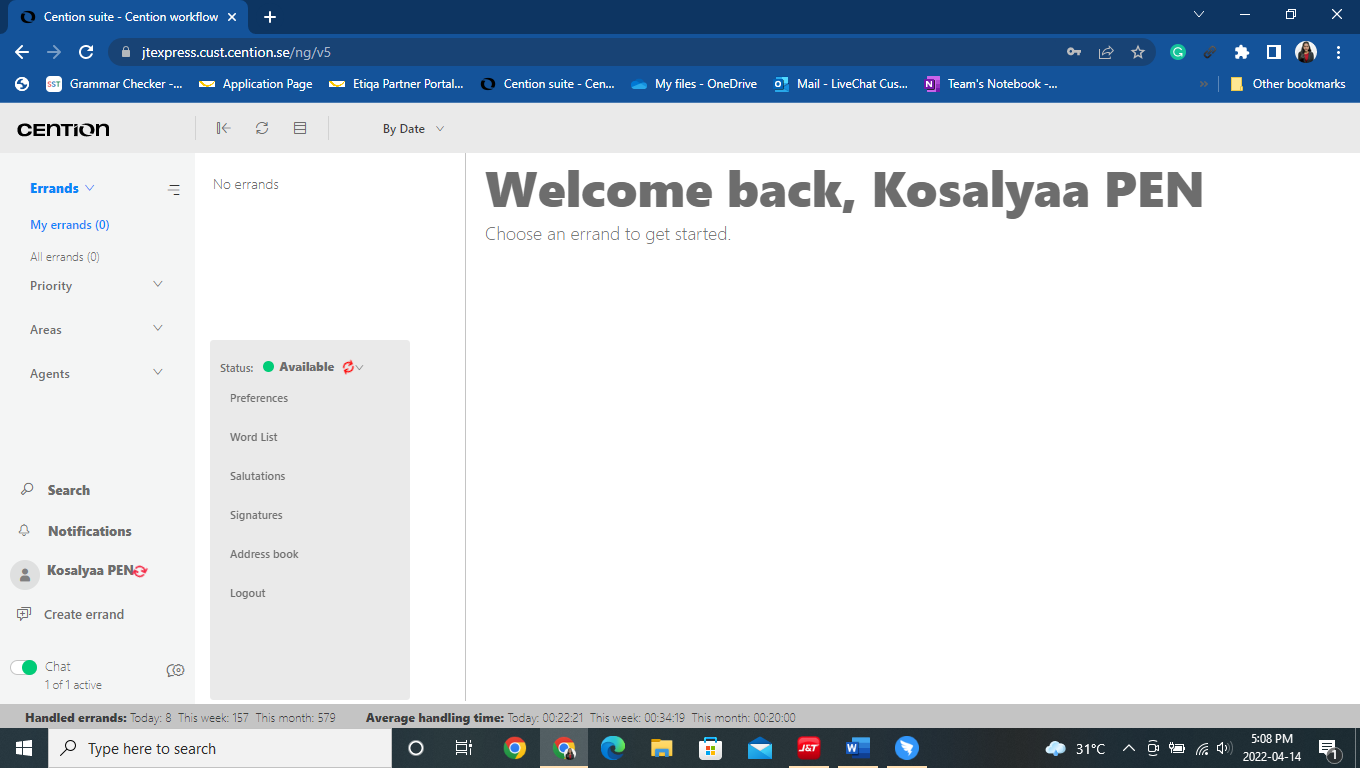The image size is (1360, 768).
Task: Toggle the Chat switch off
Action: coord(24,667)
